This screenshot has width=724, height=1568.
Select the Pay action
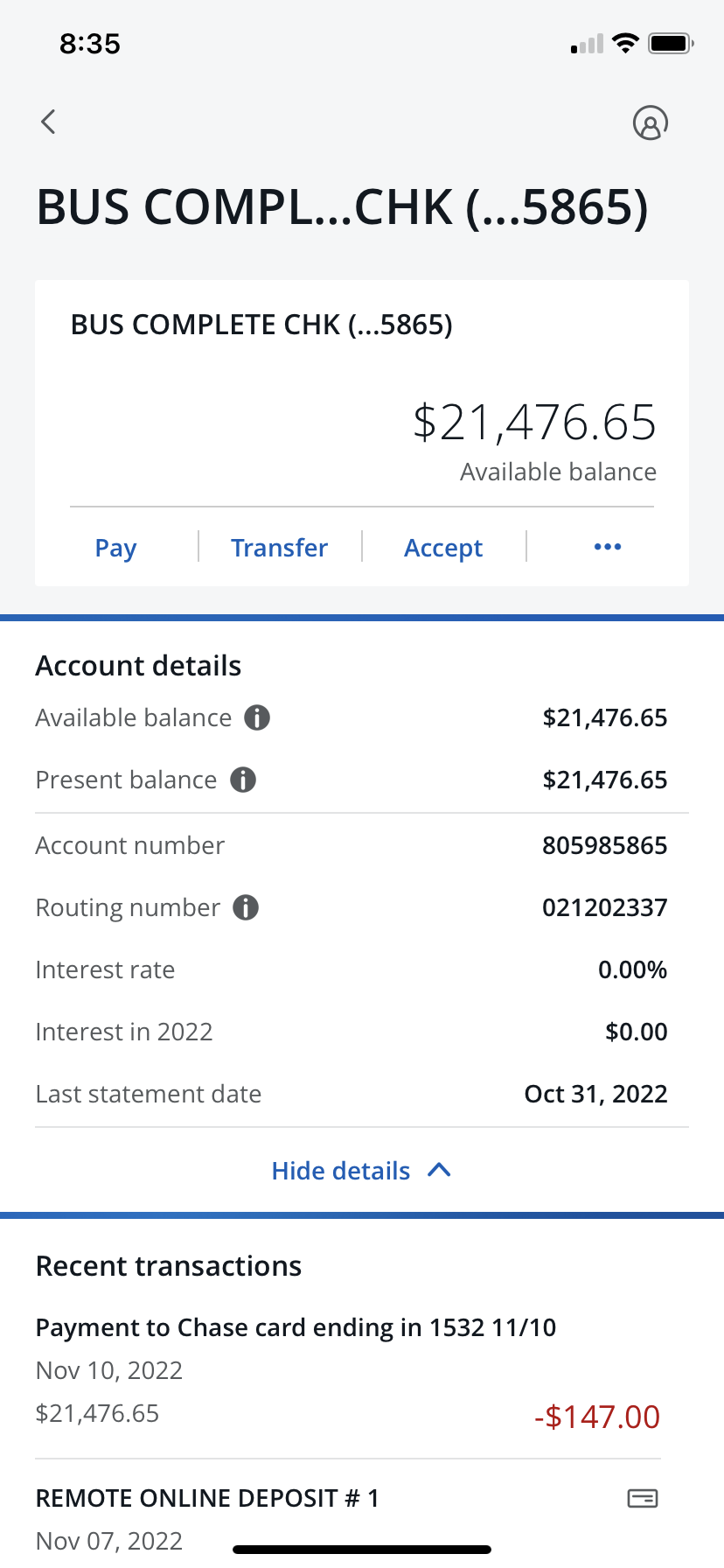(115, 548)
